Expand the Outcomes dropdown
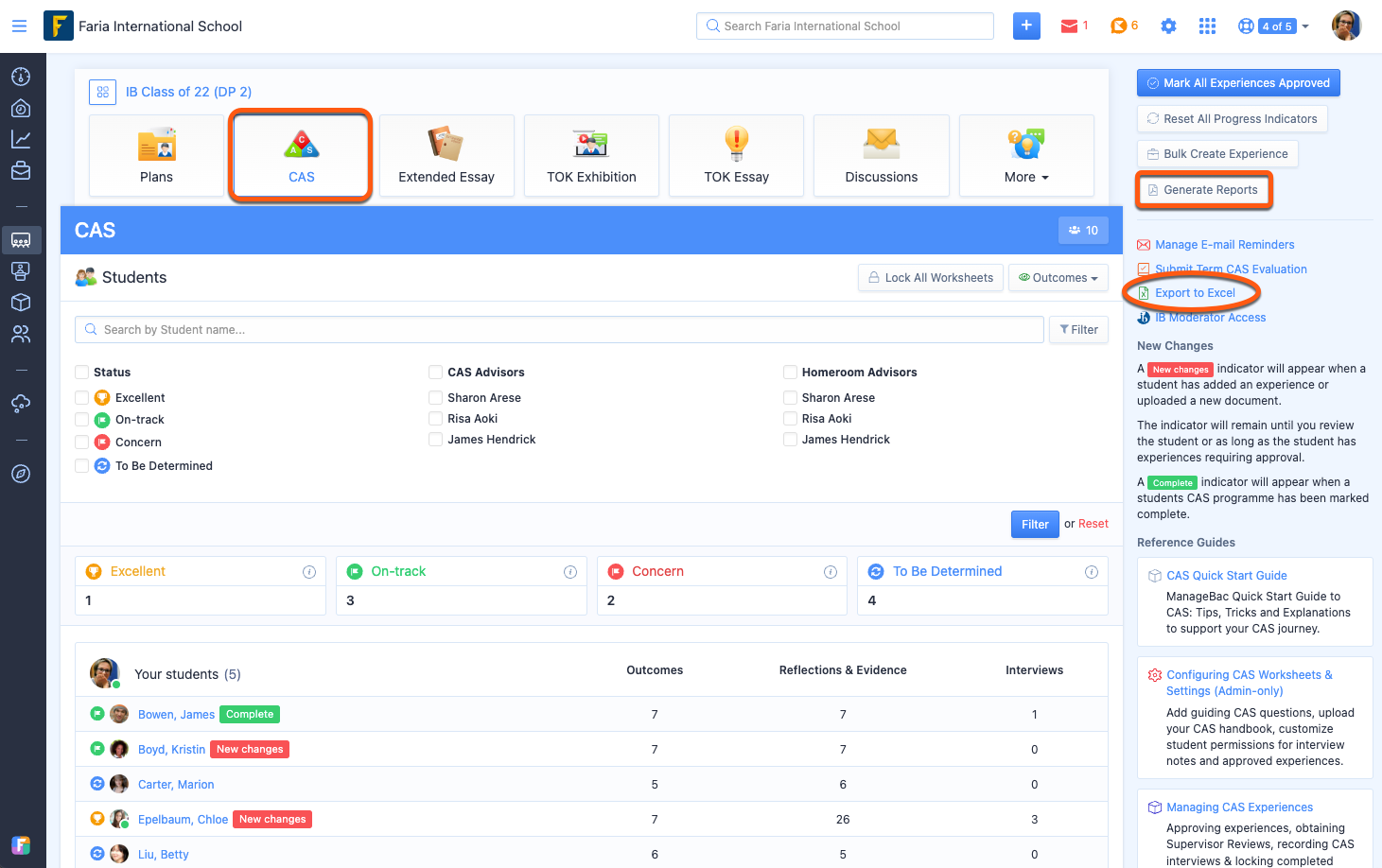The height and width of the screenshot is (868, 1382). pos(1058,278)
